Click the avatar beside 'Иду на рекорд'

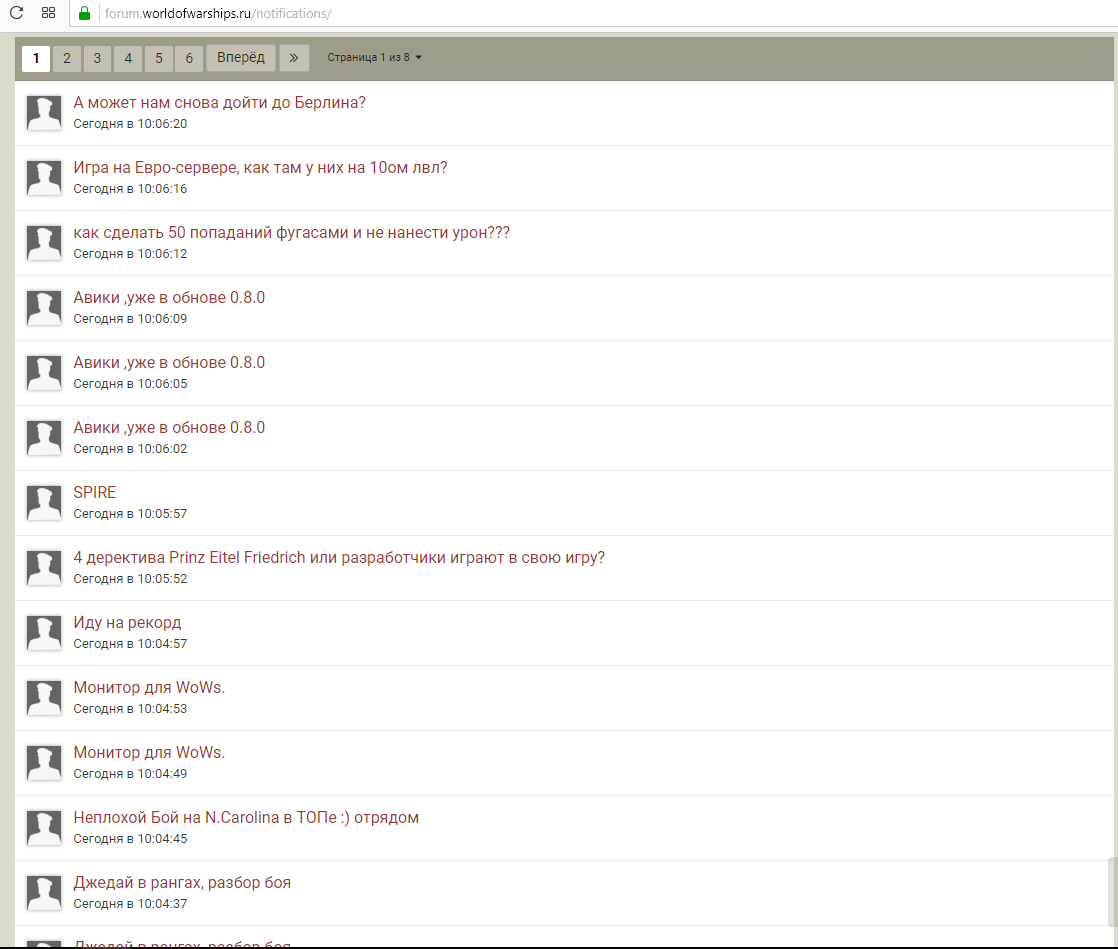(x=43, y=633)
